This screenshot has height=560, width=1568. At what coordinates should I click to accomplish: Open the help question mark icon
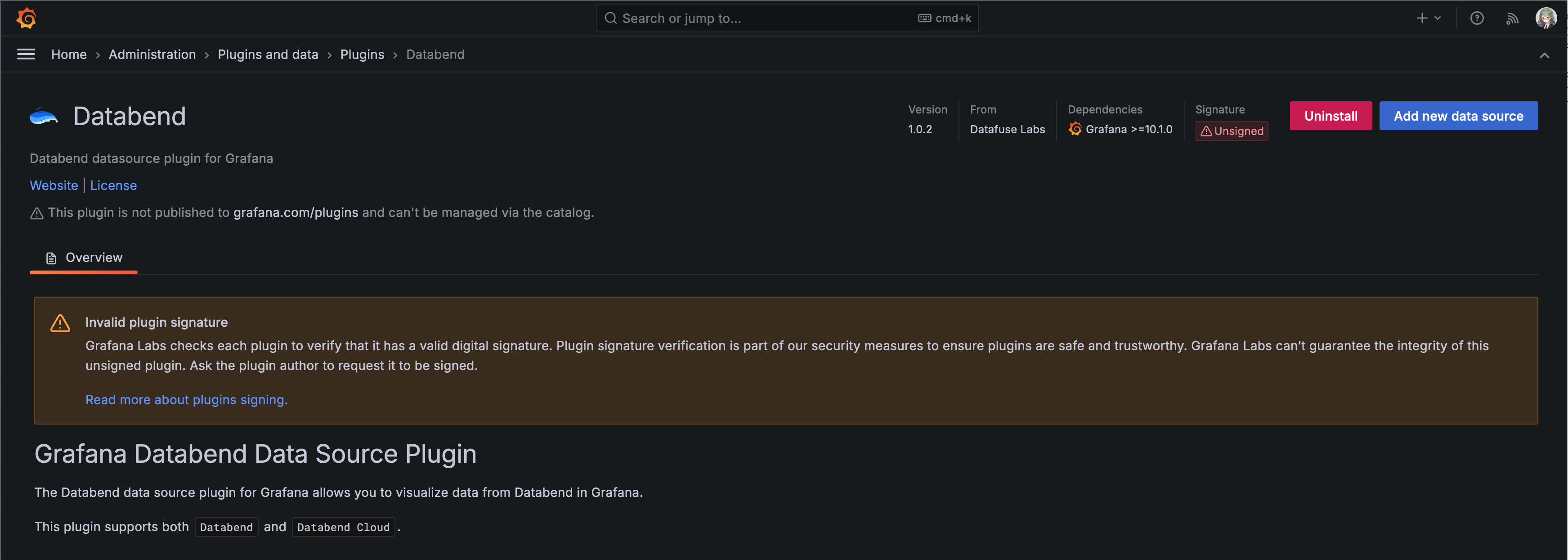click(x=1477, y=18)
